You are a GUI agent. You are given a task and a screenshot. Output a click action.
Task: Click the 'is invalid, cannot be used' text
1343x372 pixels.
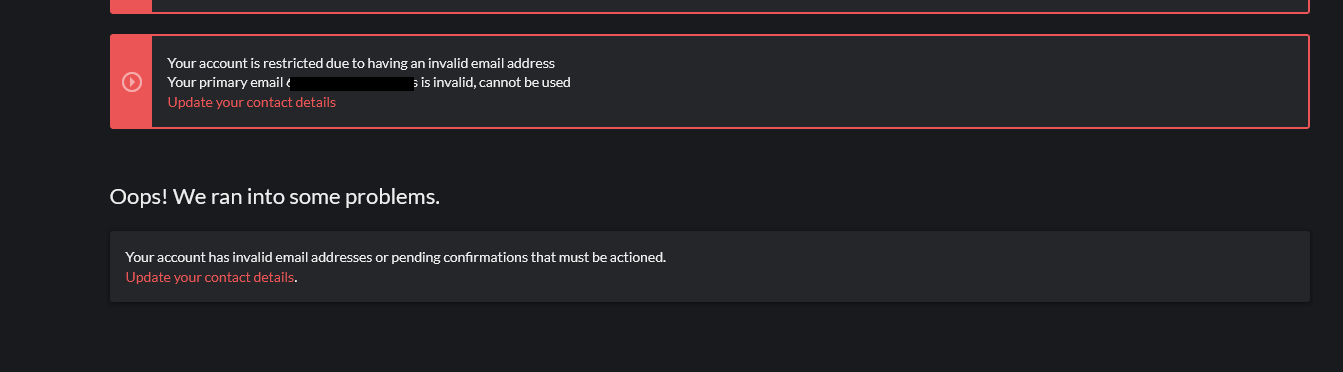click(495, 82)
